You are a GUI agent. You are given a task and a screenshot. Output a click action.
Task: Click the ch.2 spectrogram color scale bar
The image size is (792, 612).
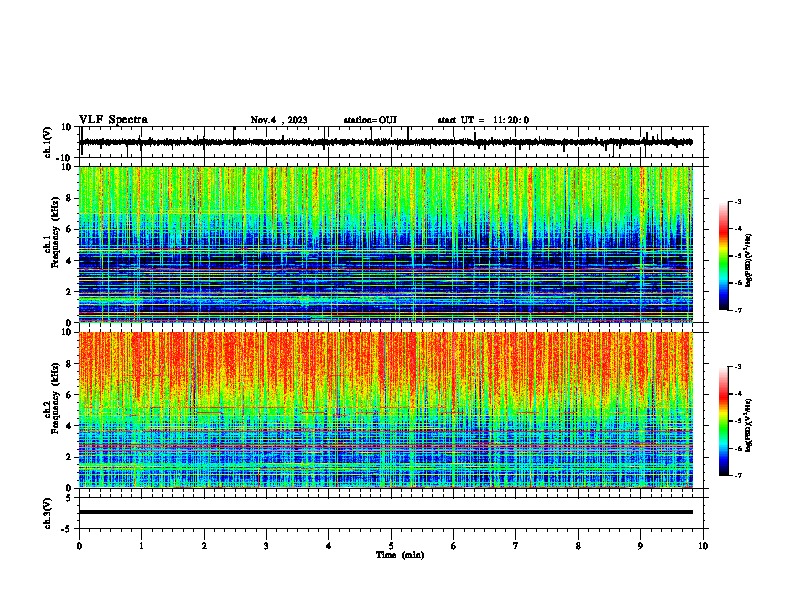(724, 421)
